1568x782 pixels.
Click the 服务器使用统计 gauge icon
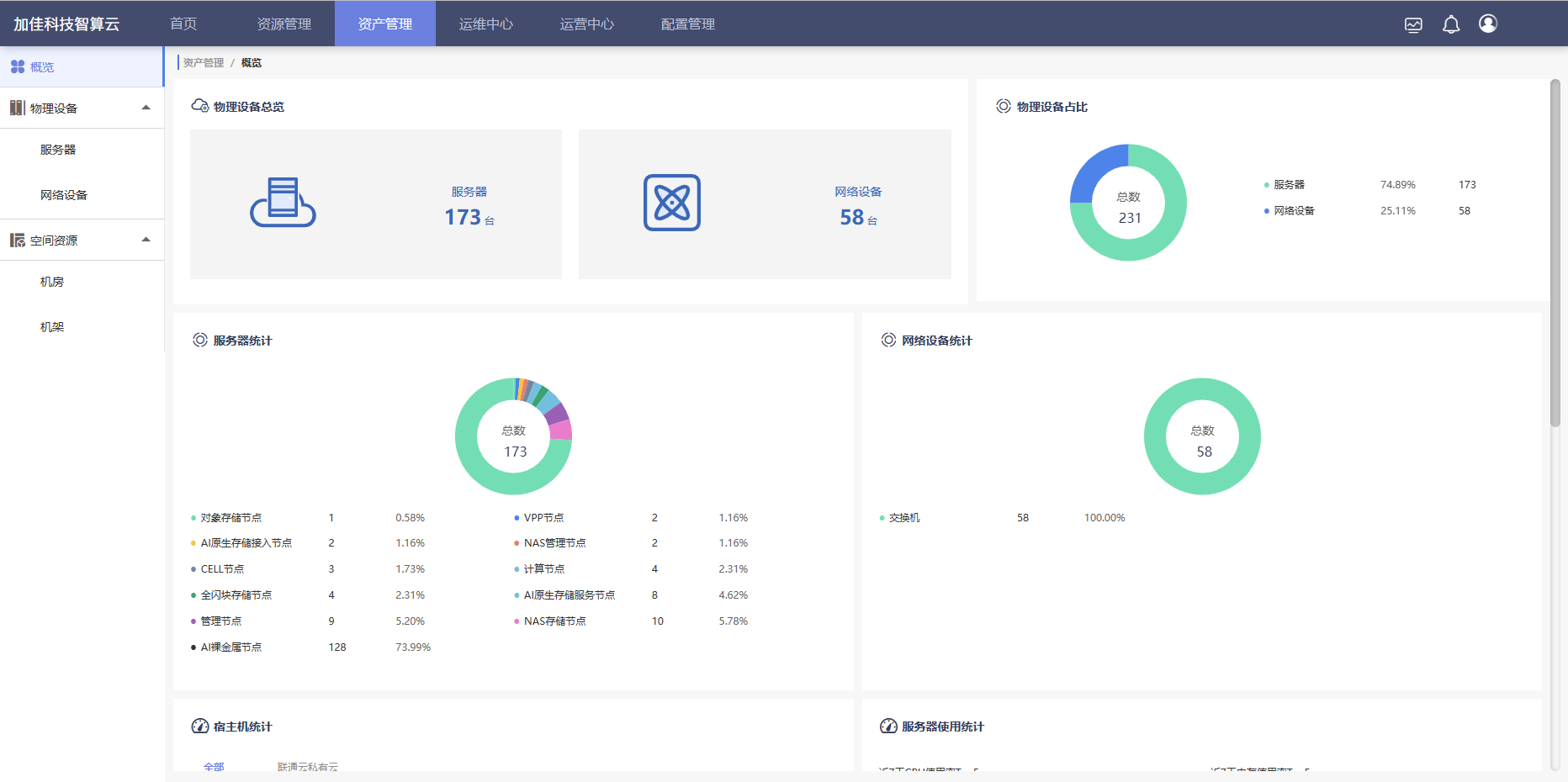coord(888,727)
